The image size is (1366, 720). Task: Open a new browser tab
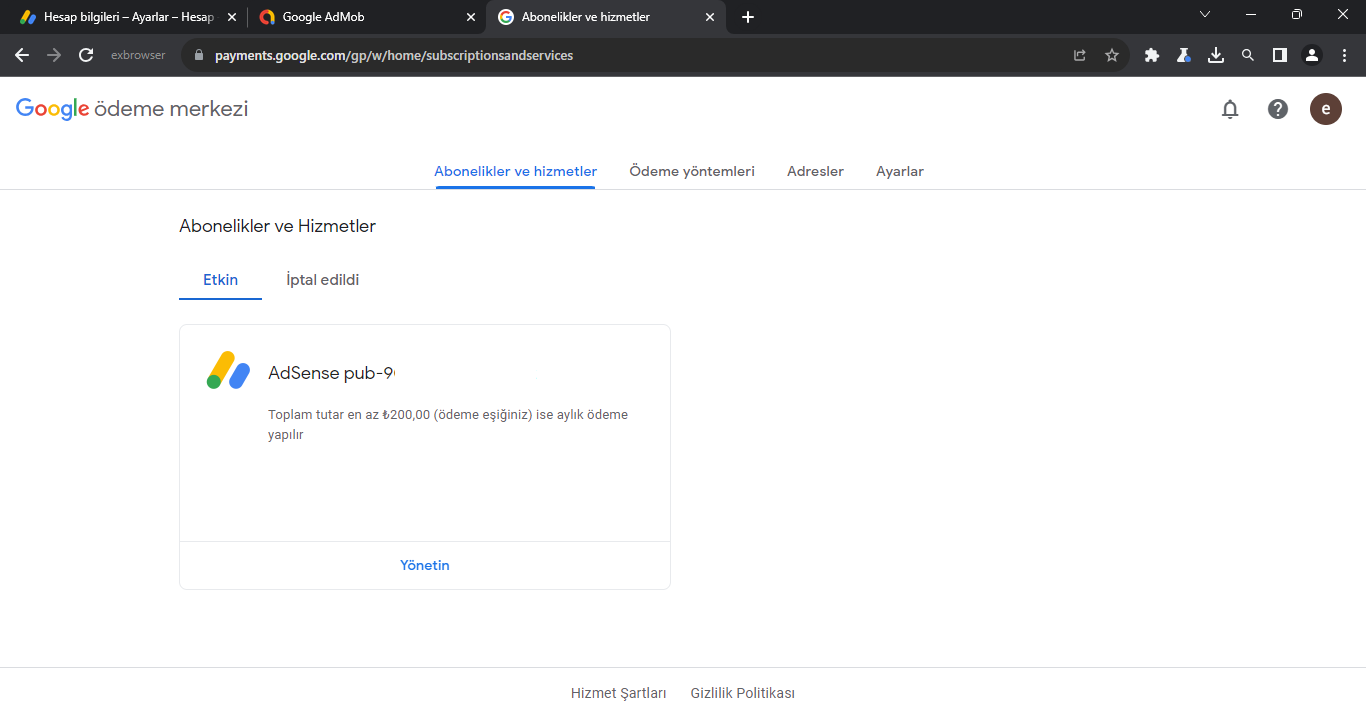point(748,17)
